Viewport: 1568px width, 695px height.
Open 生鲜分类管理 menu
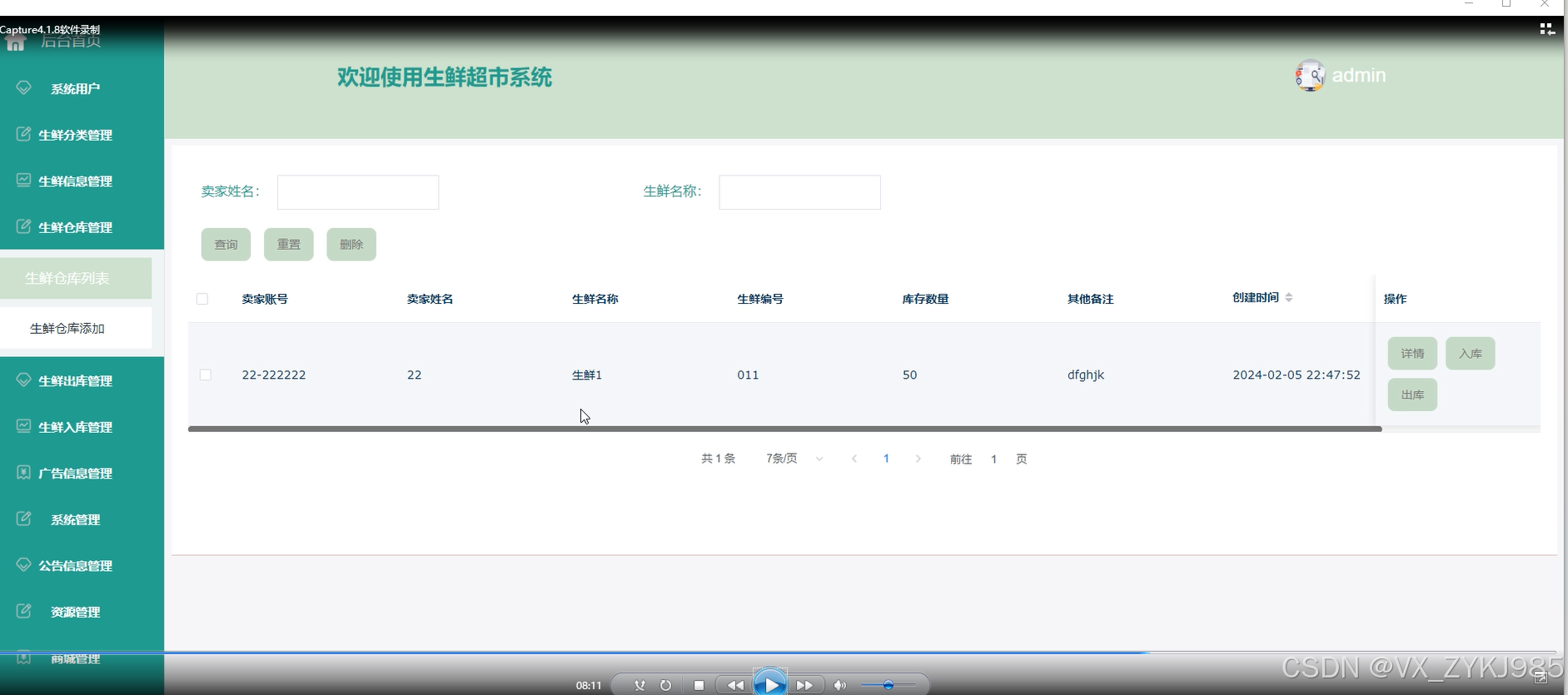pos(82,135)
